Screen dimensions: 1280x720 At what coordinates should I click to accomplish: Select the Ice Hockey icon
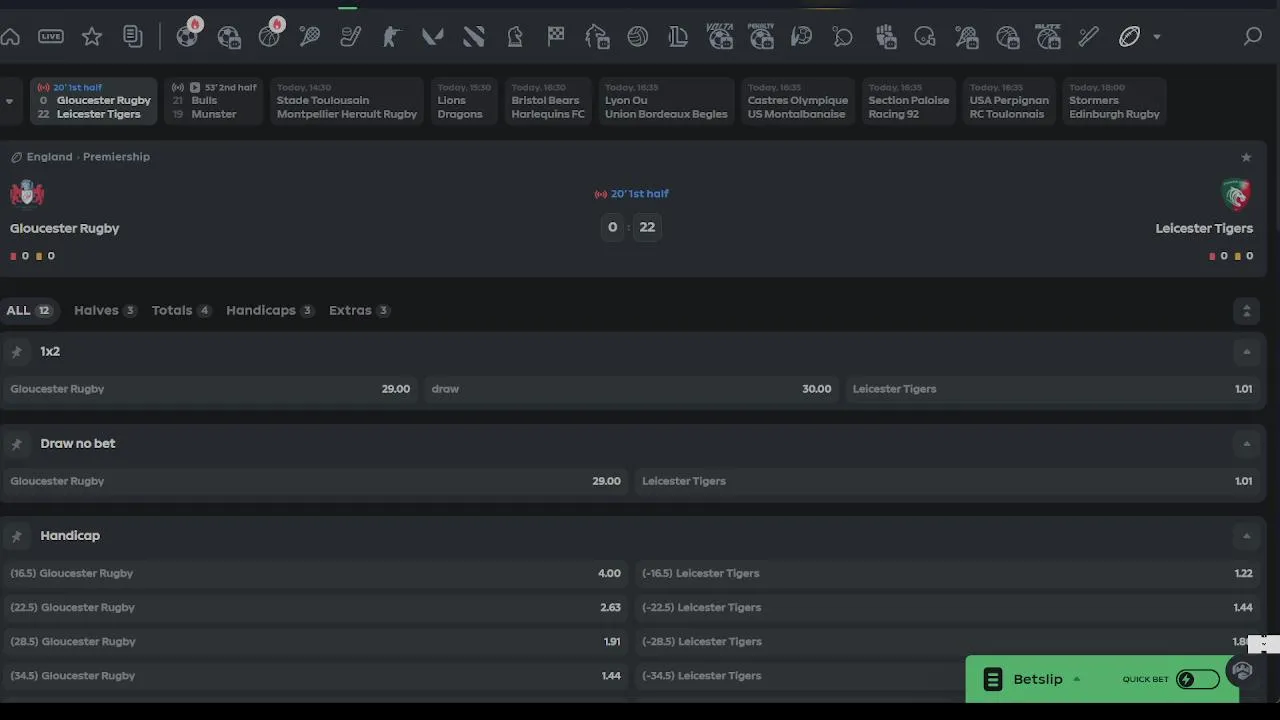click(x=351, y=37)
